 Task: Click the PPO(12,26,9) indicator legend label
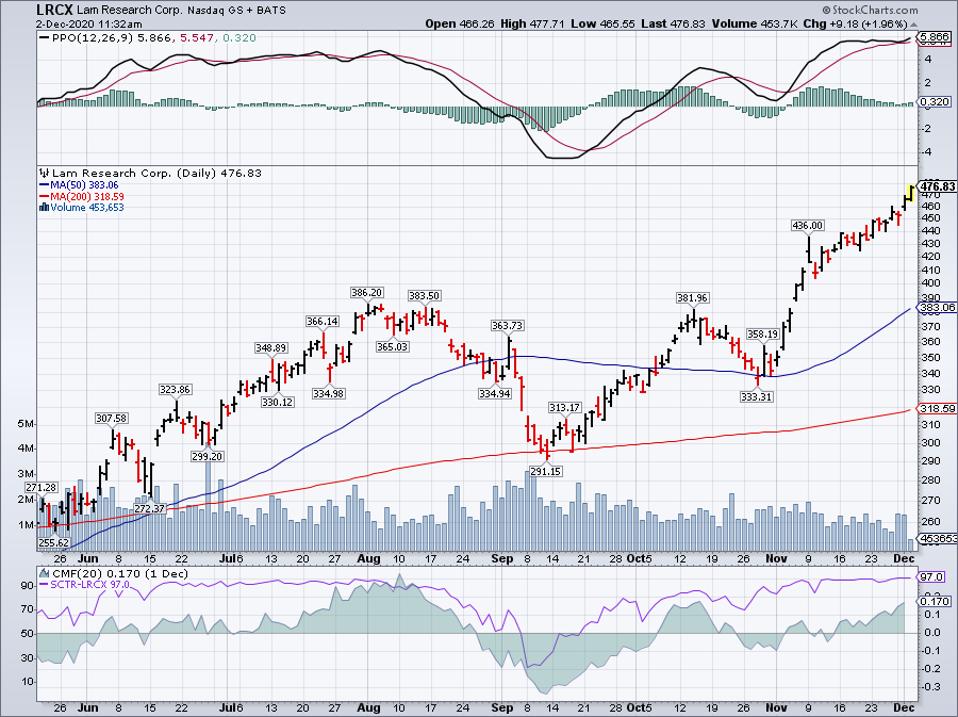(93, 38)
